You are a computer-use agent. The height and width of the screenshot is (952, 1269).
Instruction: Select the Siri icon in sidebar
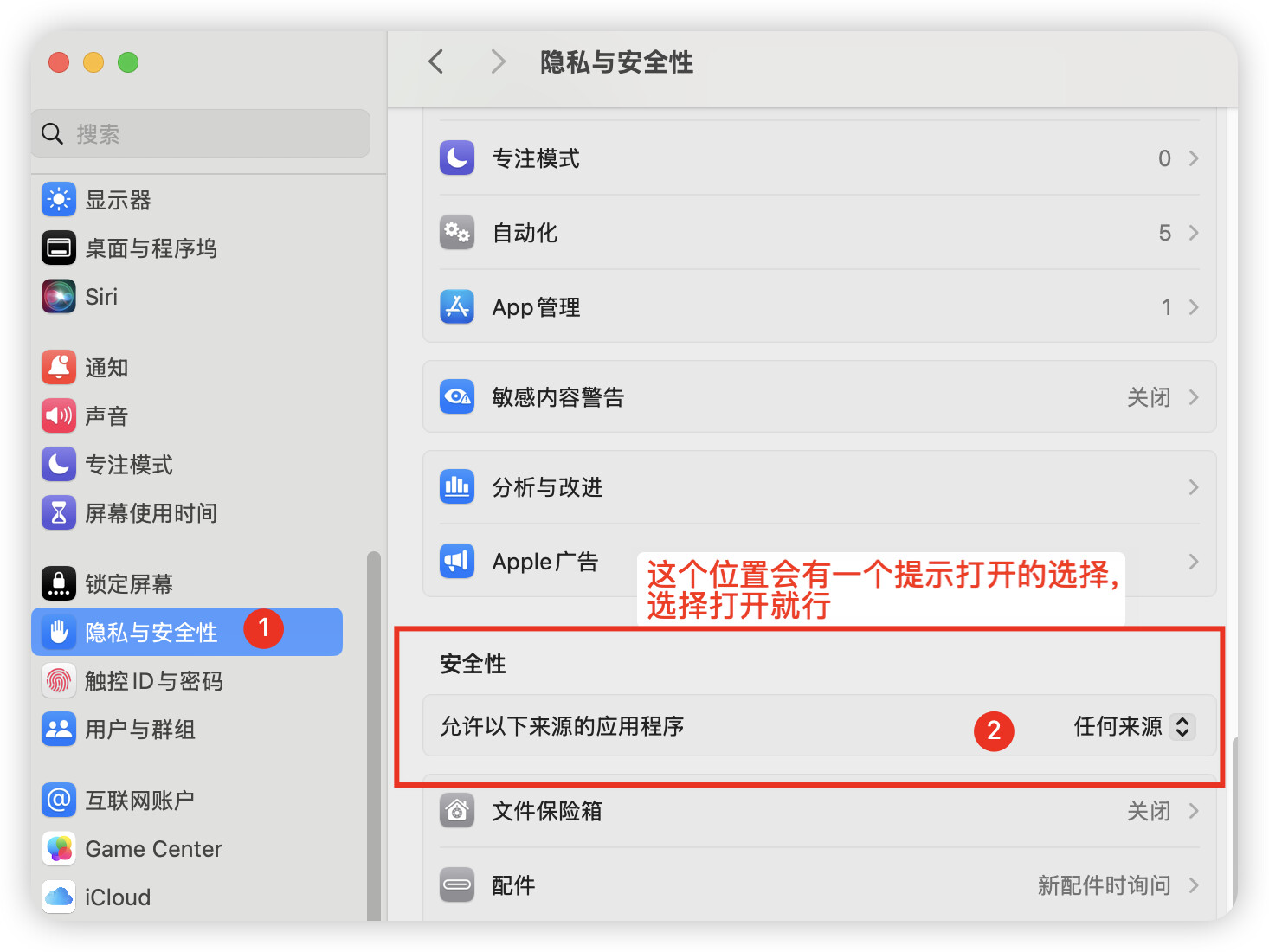(x=59, y=297)
